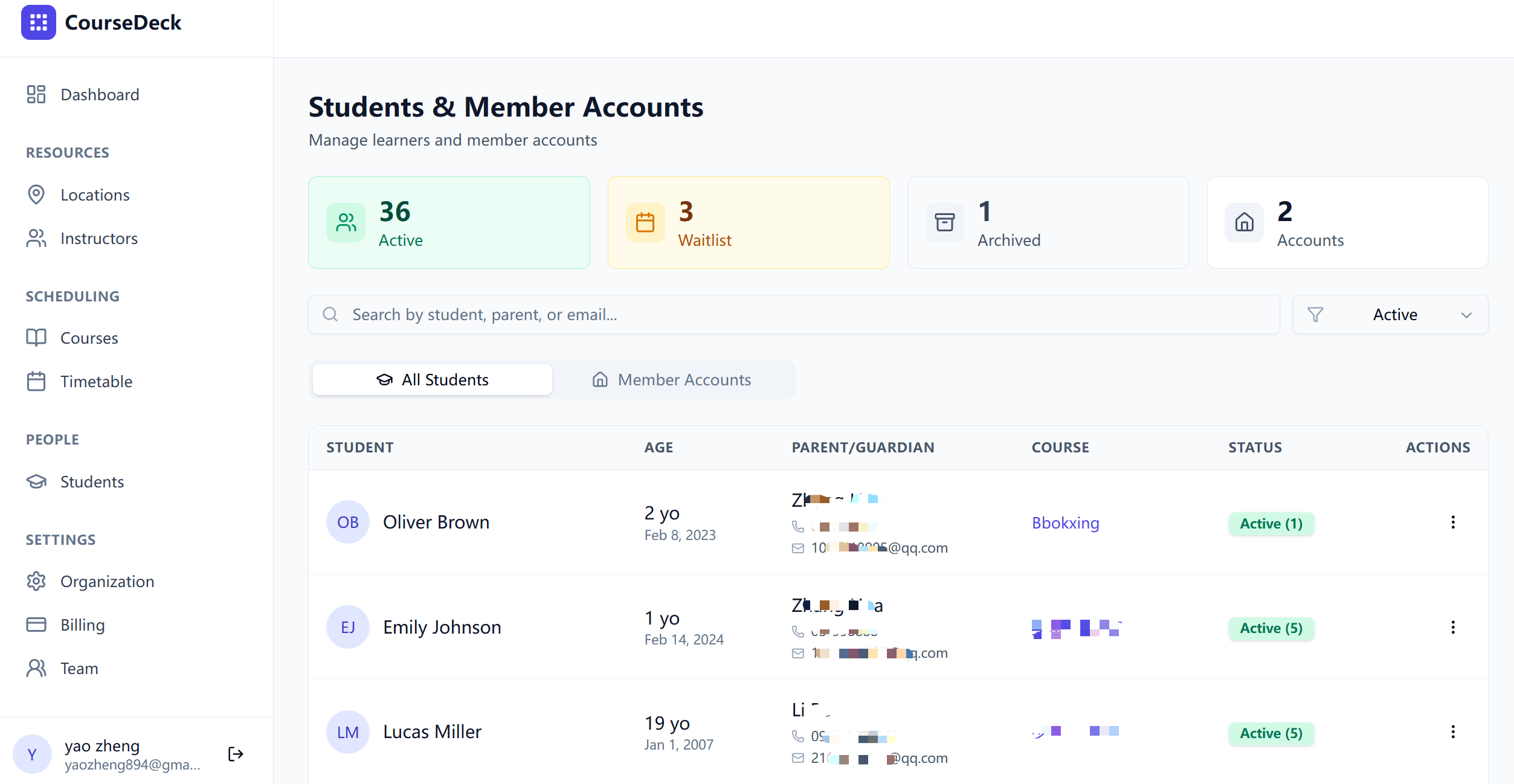Open the Bbokxing course link
Screen dimensions: 1514x784
coord(1065,523)
